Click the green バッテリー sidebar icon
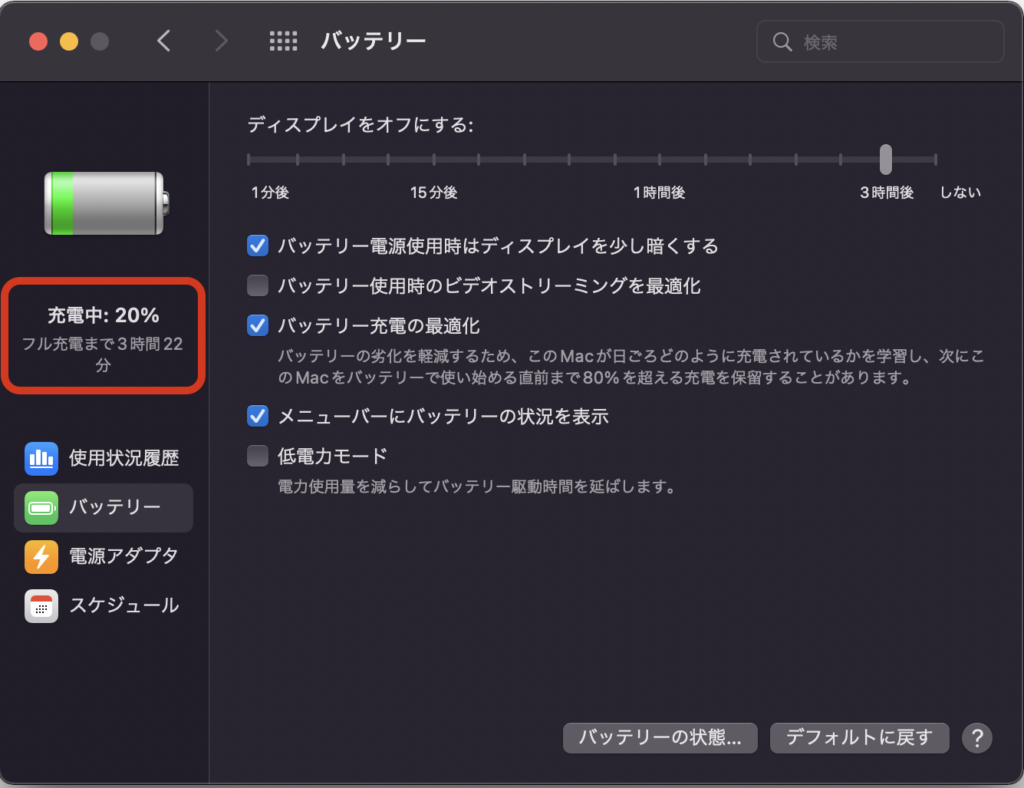This screenshot has height=788, width=1024. pos(41,508)
